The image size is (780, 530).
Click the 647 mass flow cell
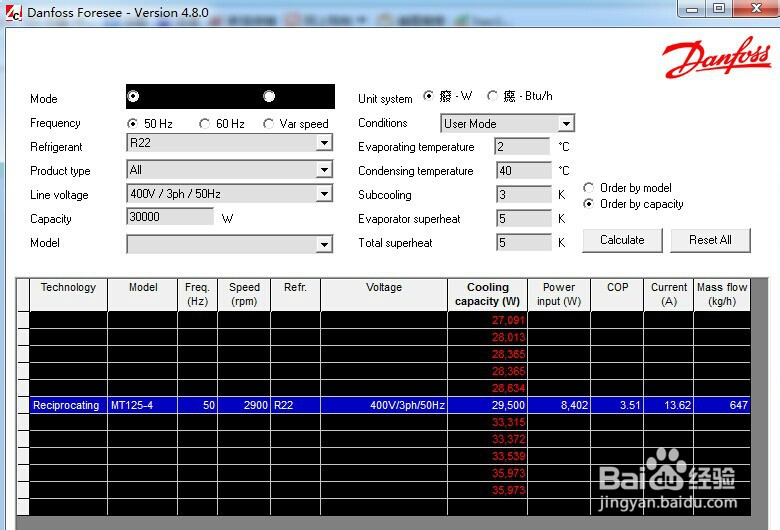[722, 405]
